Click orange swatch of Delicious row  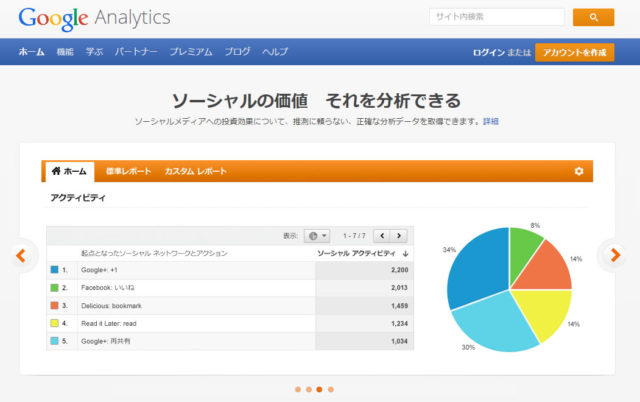(x=54, y=305)
